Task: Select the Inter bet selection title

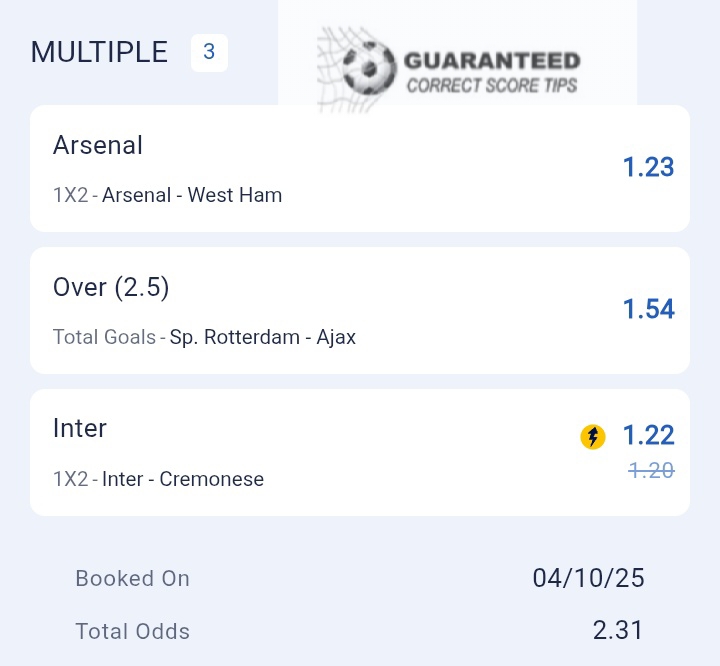Action: pos(80,428)
